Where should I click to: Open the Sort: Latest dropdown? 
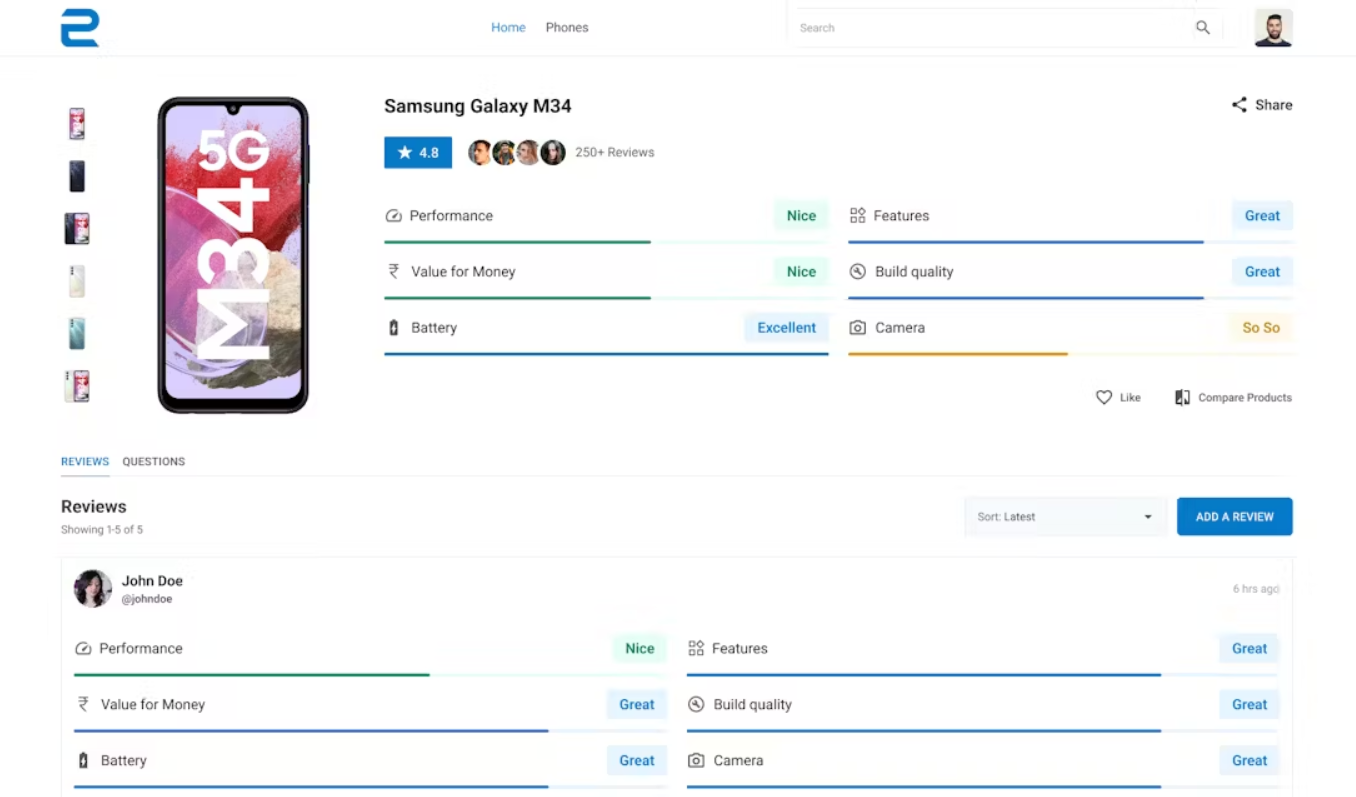click(x=1066, y=517)
